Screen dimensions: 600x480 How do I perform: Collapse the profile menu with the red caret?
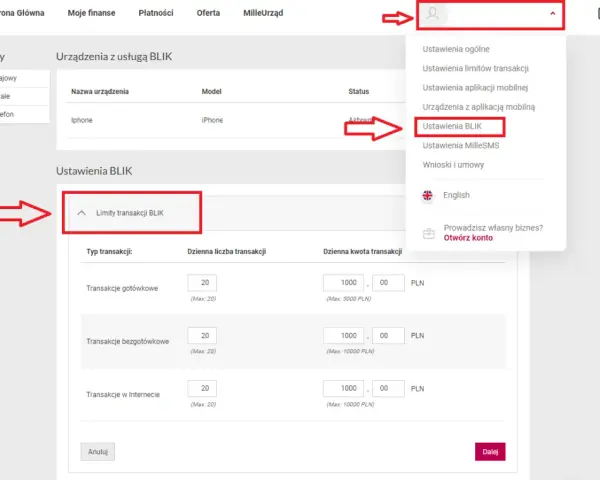click(x=553, y=13)
